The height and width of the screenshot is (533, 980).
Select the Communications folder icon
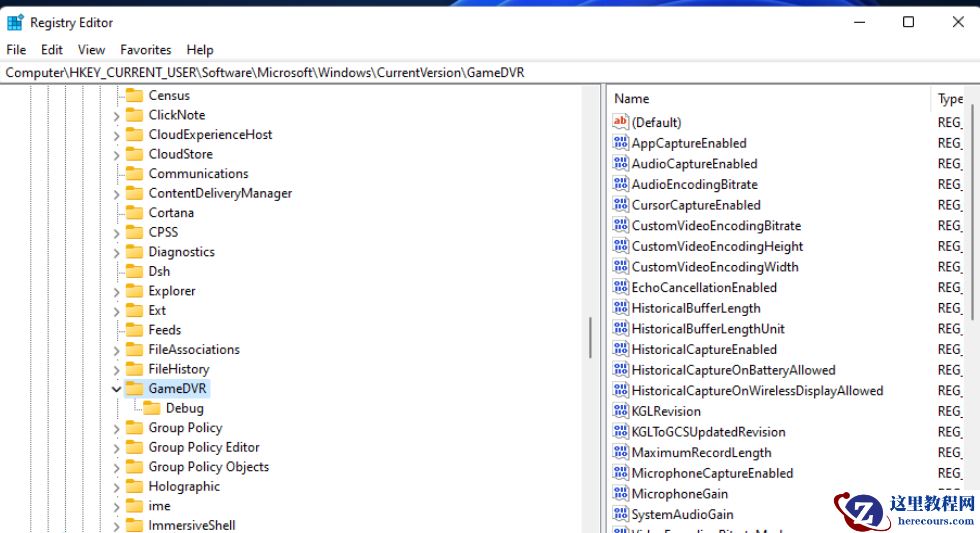(134, 173)
